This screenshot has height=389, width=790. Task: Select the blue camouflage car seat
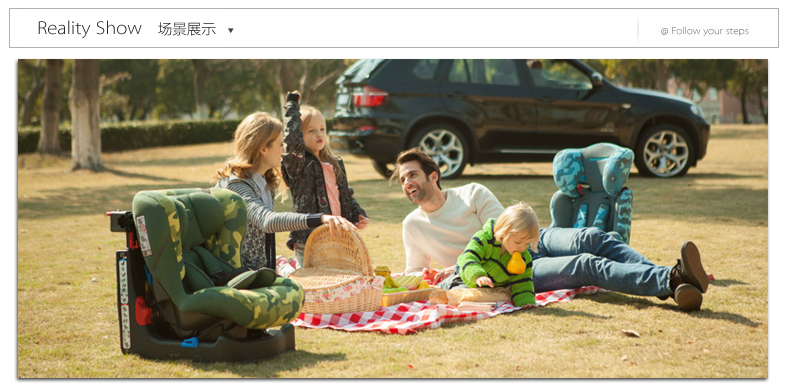592,191
